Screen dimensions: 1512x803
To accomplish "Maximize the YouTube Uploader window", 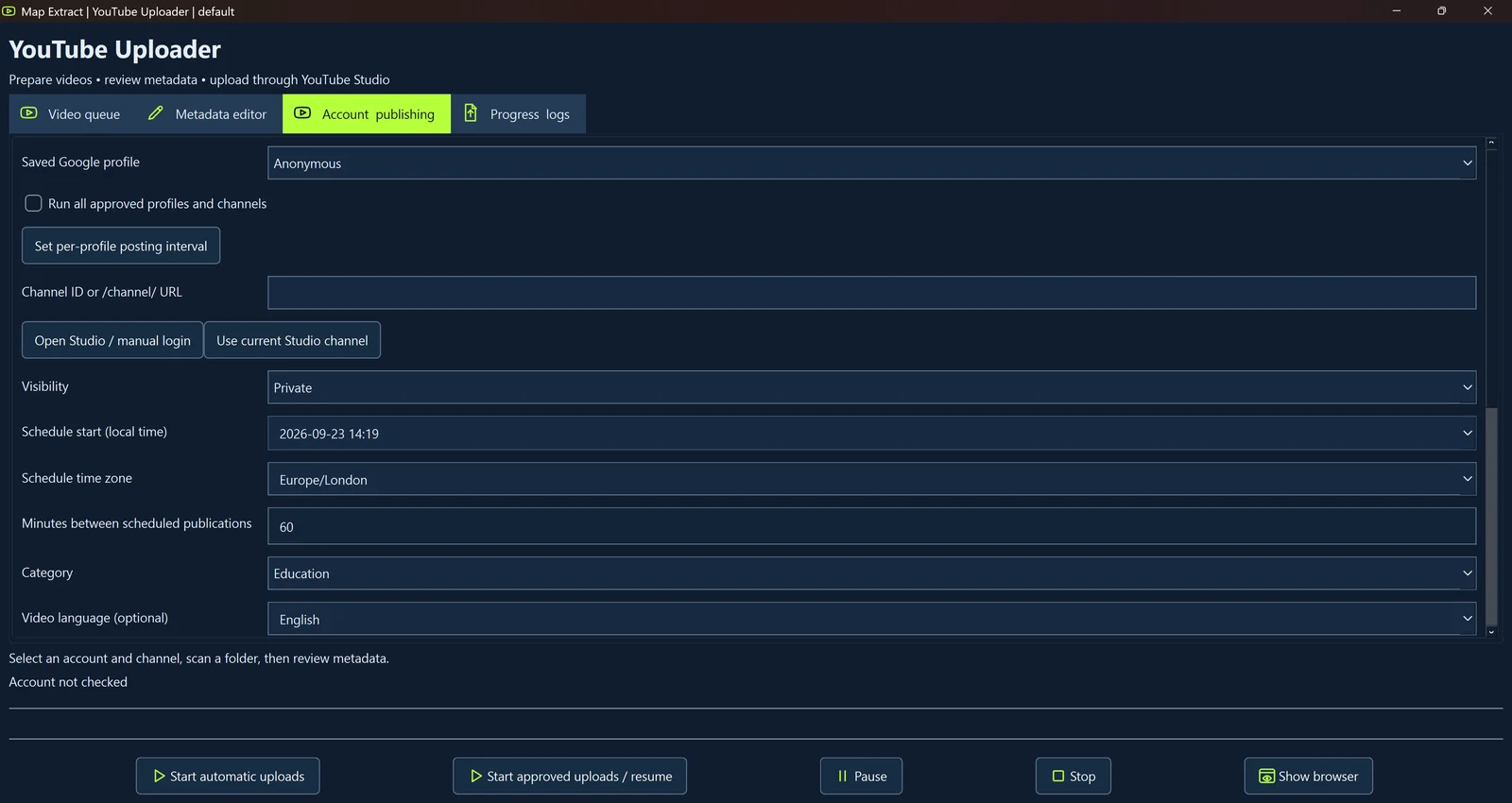I will tap(1441, 11).
